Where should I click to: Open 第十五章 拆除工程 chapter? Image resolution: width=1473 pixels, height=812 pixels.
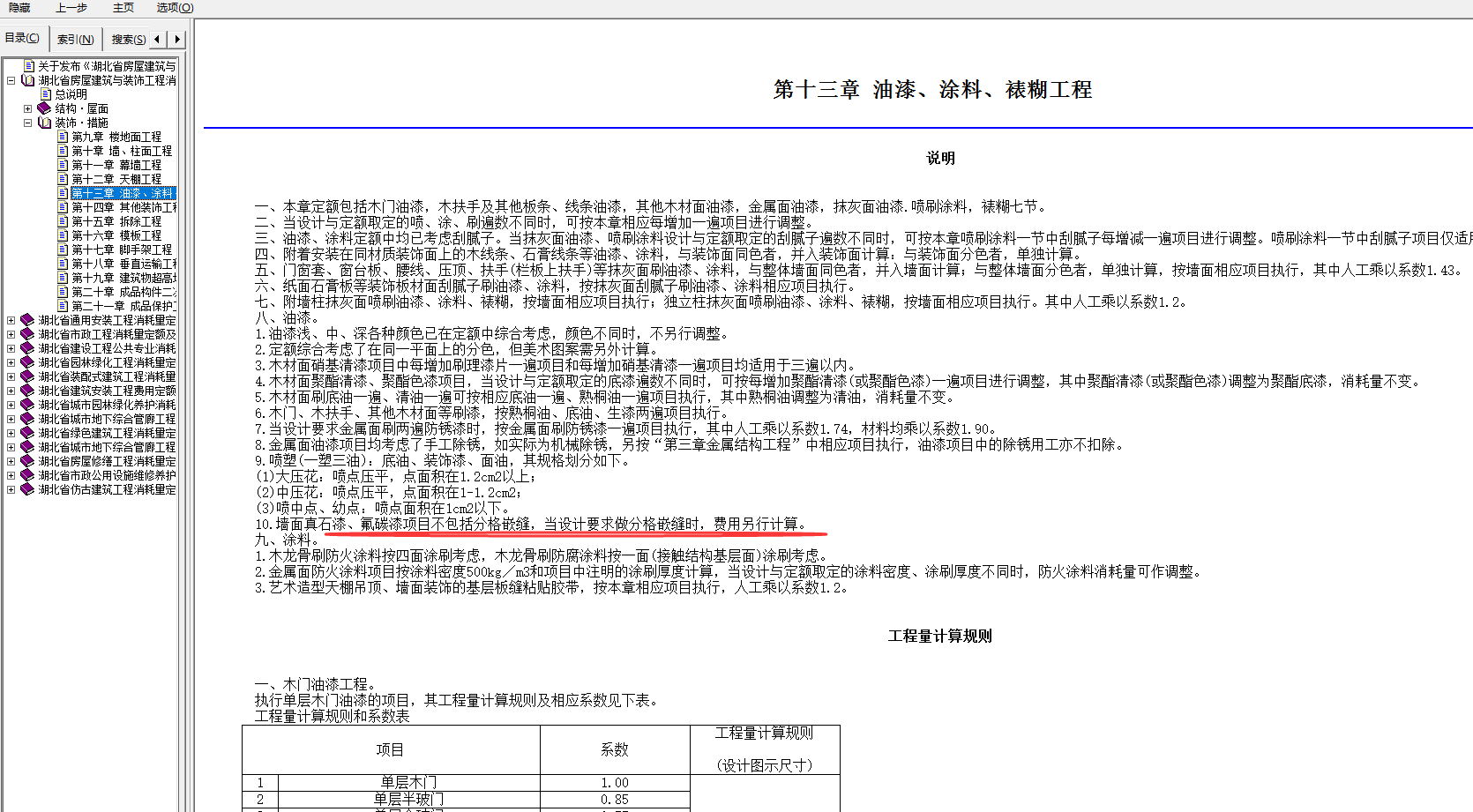tap(116, 221)
